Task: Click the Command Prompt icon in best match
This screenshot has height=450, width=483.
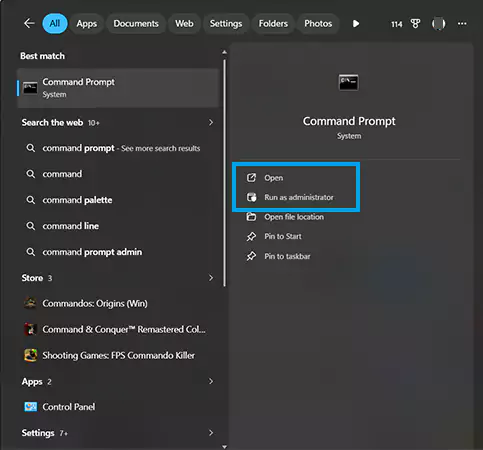Action: coord(30,88)
